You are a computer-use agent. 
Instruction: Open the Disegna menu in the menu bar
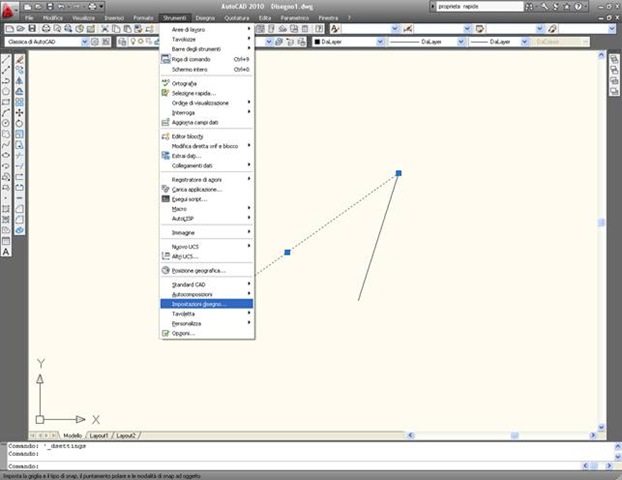(x=204, y=18)
